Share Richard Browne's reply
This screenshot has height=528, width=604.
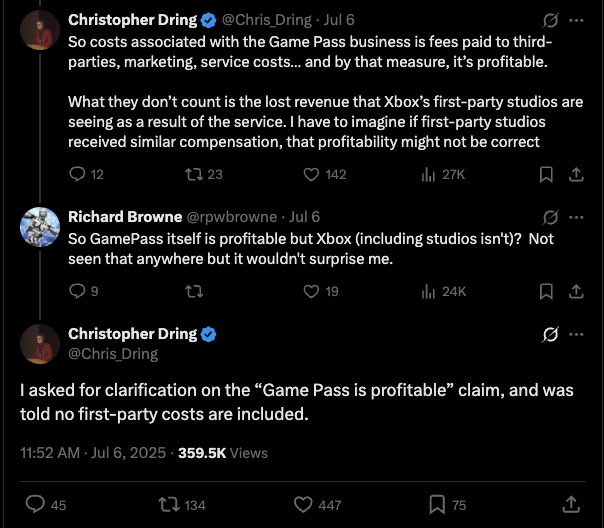pos(575,291)
